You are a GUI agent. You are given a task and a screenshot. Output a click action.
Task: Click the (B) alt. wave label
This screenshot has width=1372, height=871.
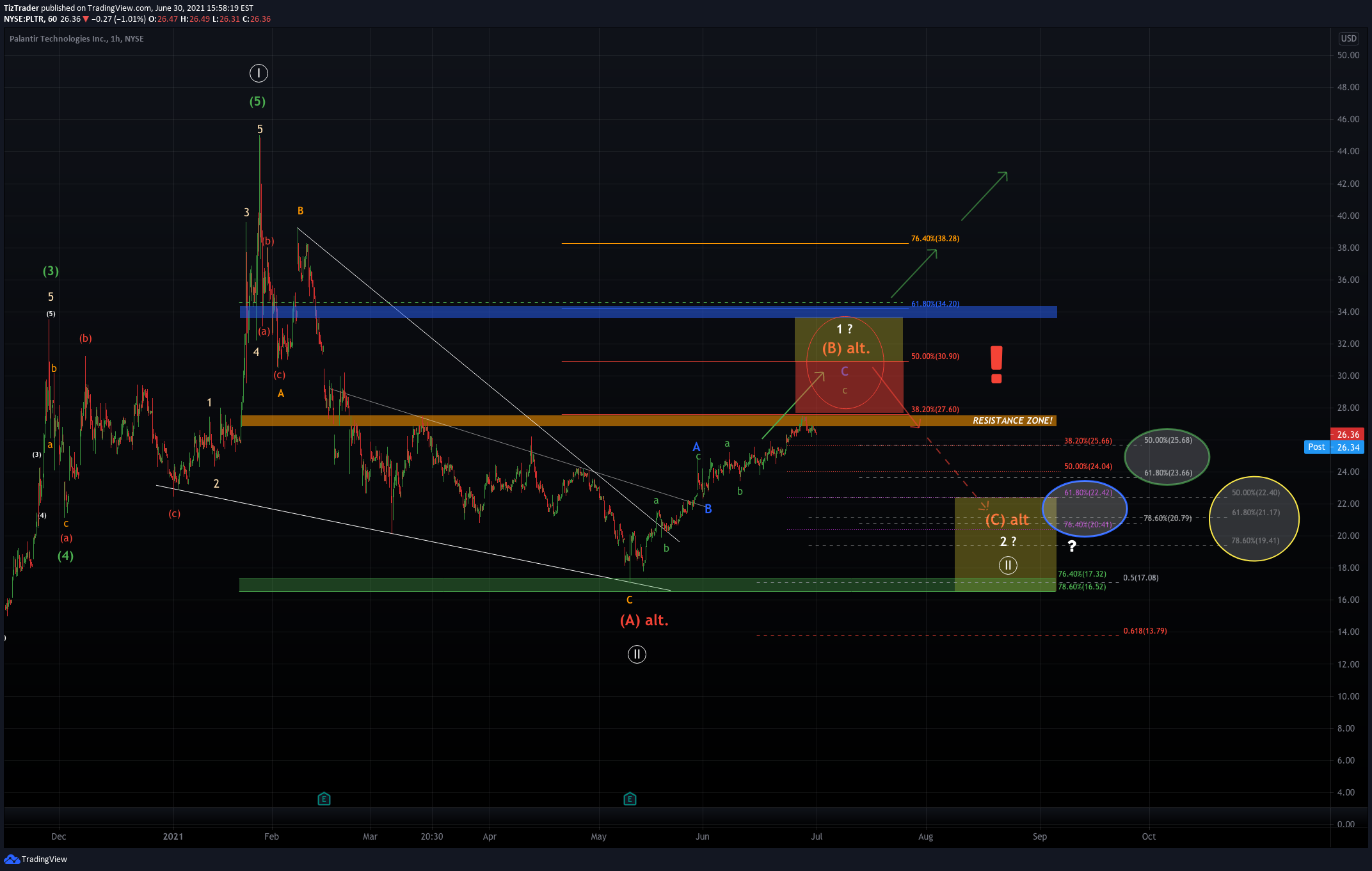tap(846, 348)
